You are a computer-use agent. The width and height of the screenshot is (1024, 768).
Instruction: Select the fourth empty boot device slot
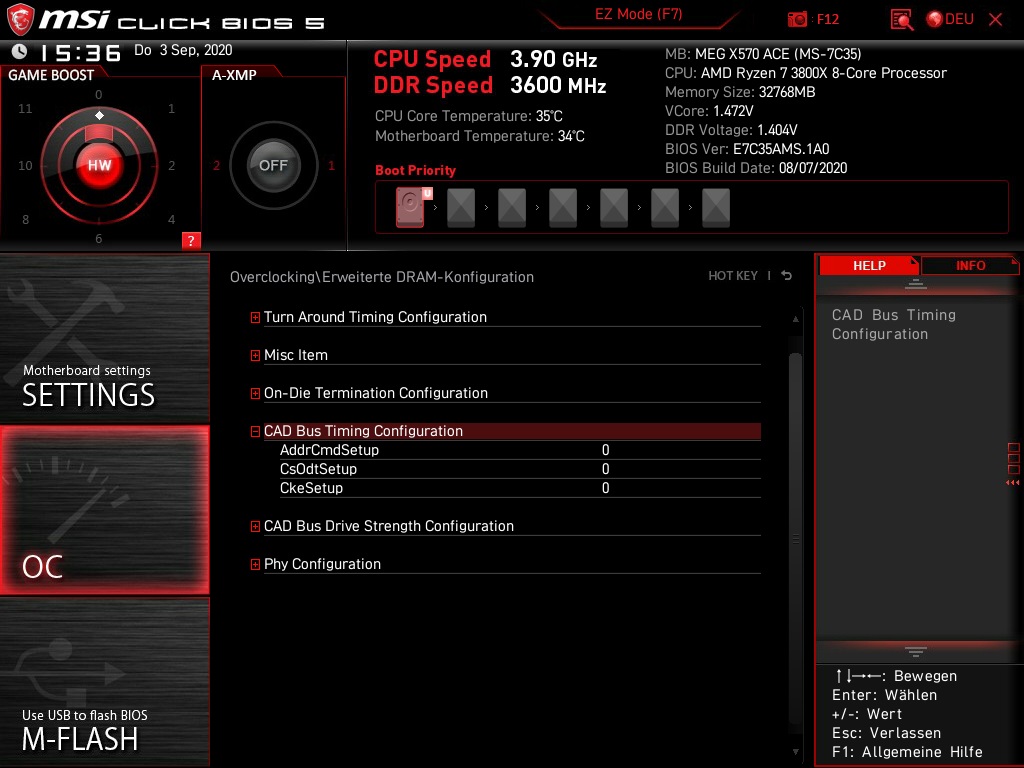[x=563, y=208]
